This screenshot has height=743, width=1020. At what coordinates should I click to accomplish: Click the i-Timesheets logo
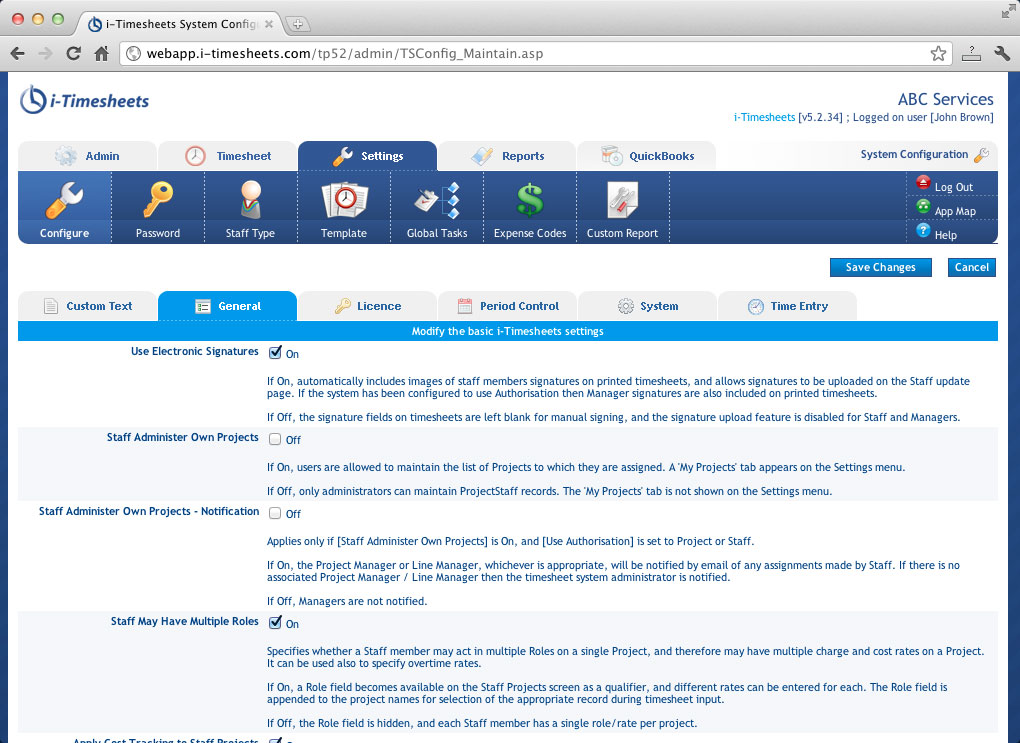click(85, 100)
